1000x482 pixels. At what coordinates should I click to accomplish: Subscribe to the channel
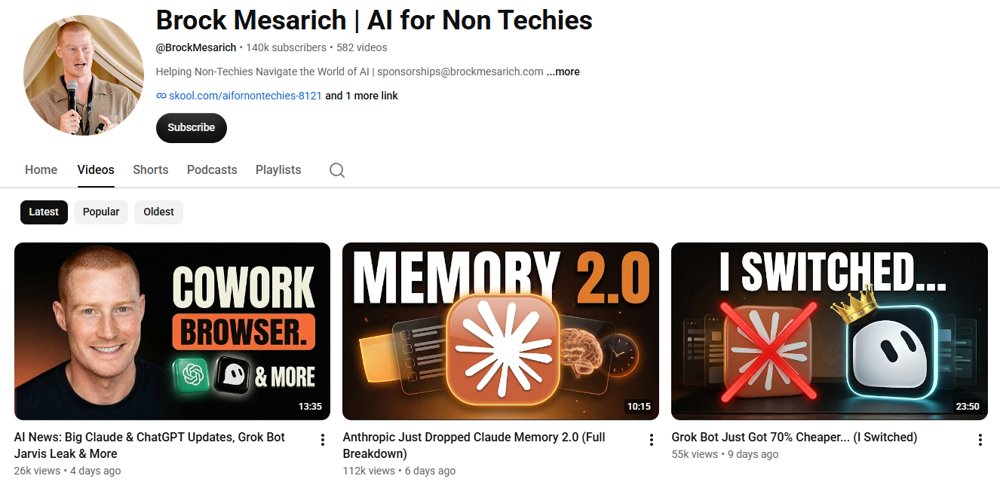pos(191,128)
